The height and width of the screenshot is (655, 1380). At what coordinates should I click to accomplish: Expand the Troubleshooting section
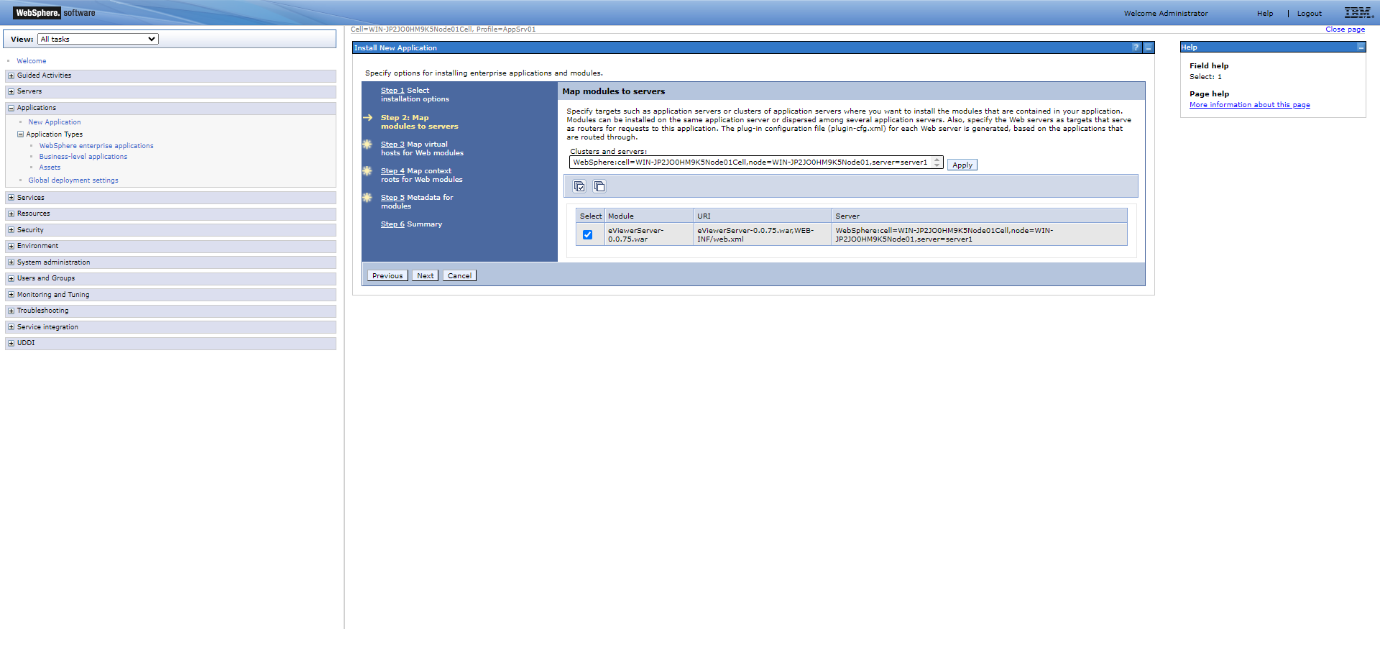coord(9,310)
